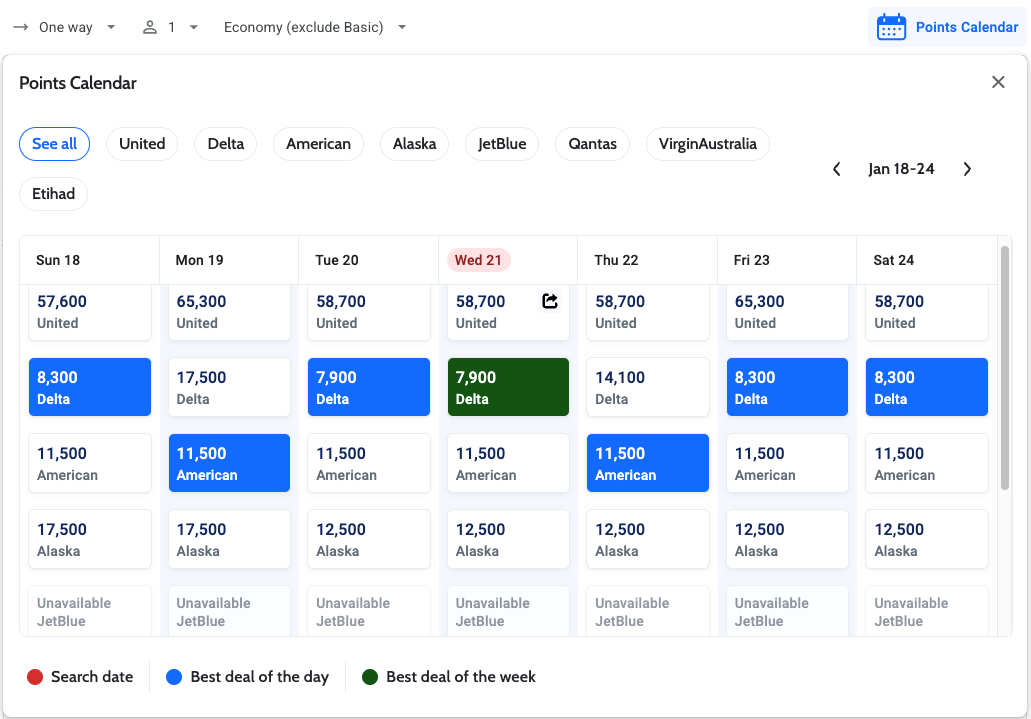Expand the passenger count dropdown
The height and width of the screenshot is (719, 1031).
click(x=193, y=27)
